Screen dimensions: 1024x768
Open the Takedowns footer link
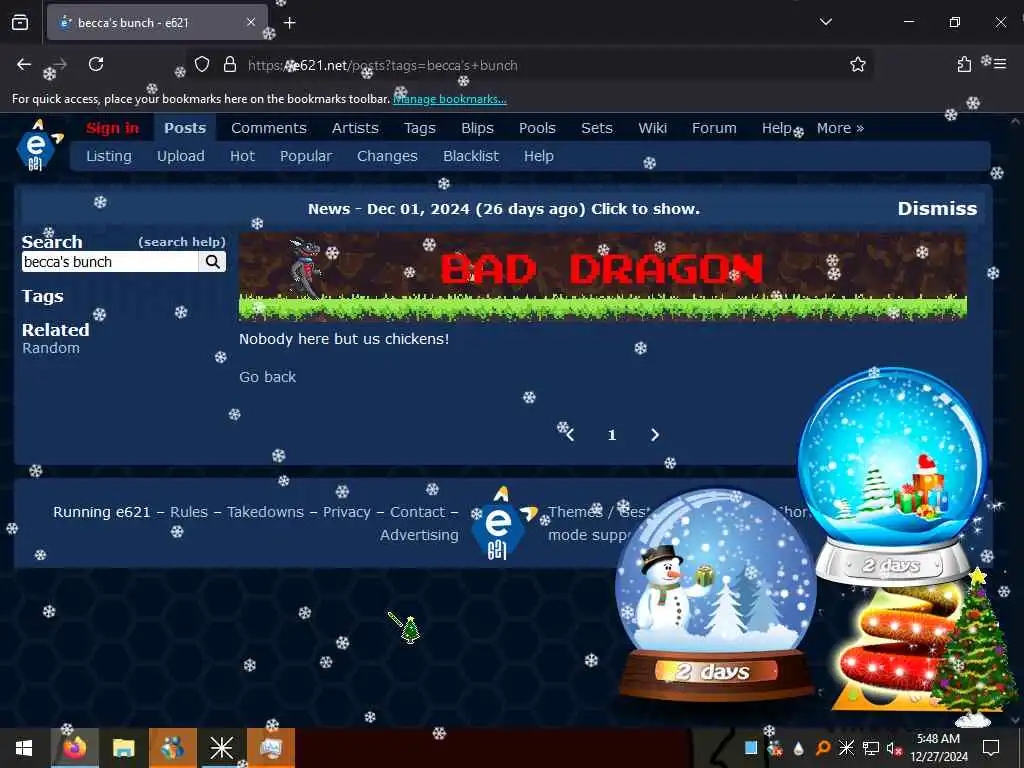pos(265,512)
